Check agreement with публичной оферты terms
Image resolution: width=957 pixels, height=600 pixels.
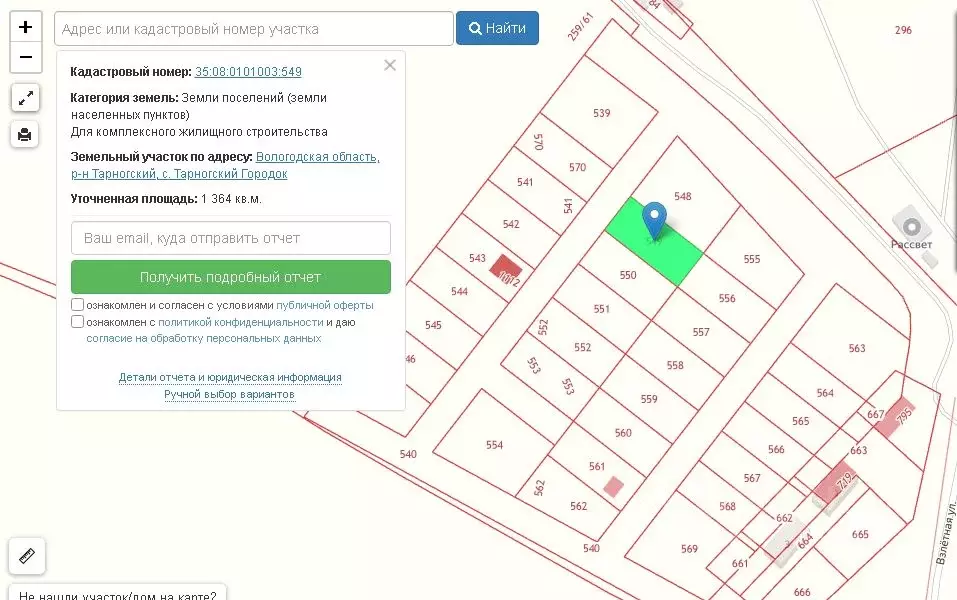tap(78, 305)
